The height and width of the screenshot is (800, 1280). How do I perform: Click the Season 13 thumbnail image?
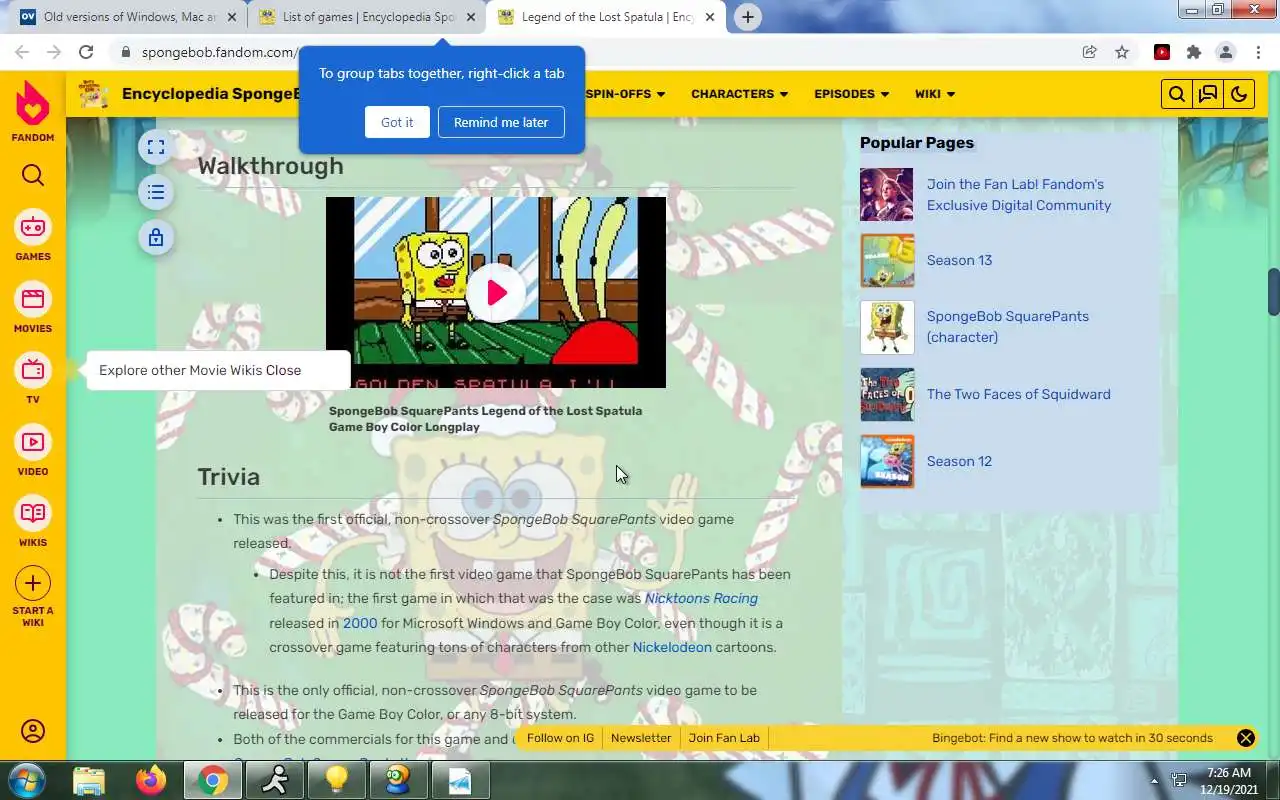(x=887, y=261)
